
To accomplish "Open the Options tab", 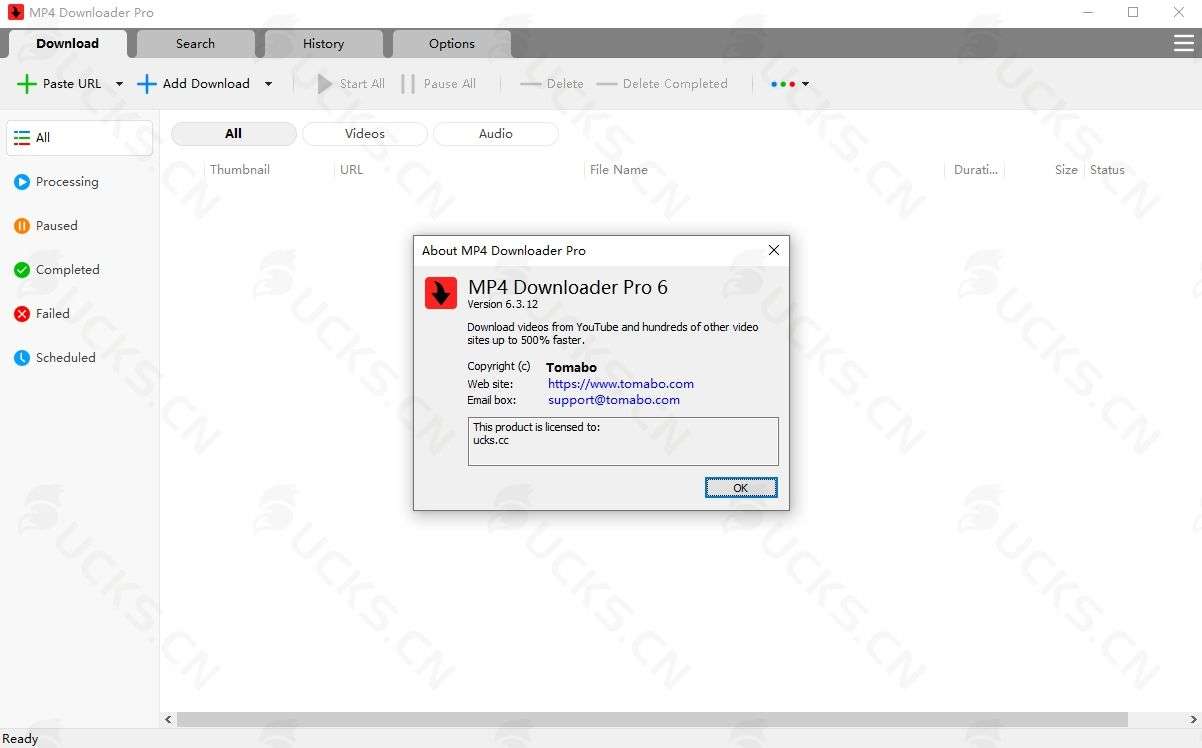I will point(452,44).
